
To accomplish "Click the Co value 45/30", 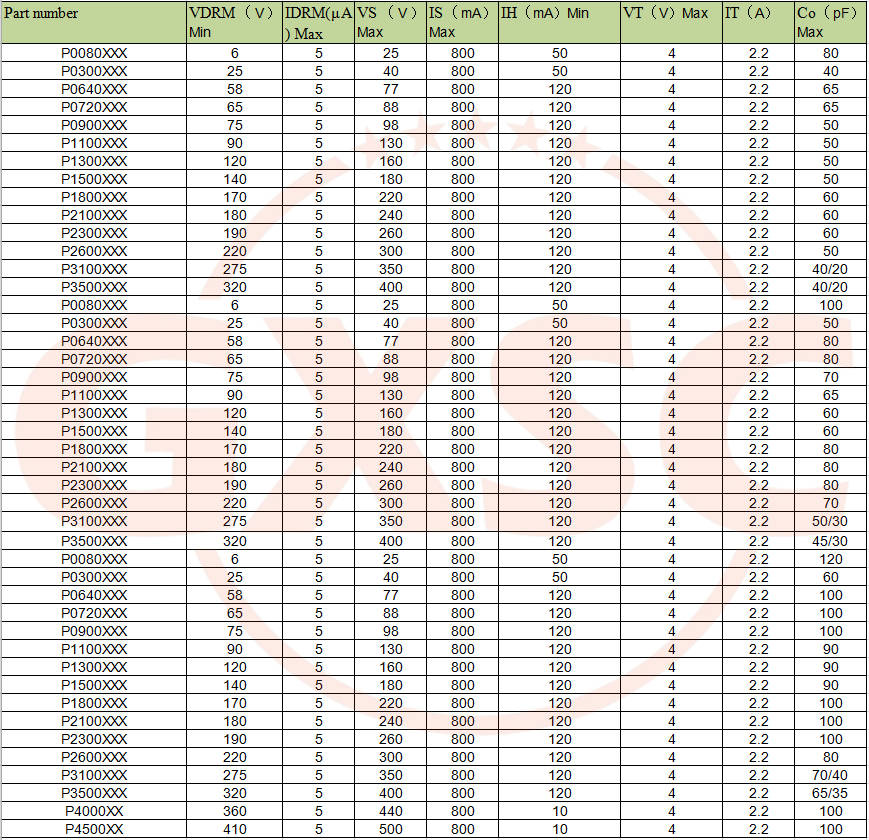I will (830, 541).
